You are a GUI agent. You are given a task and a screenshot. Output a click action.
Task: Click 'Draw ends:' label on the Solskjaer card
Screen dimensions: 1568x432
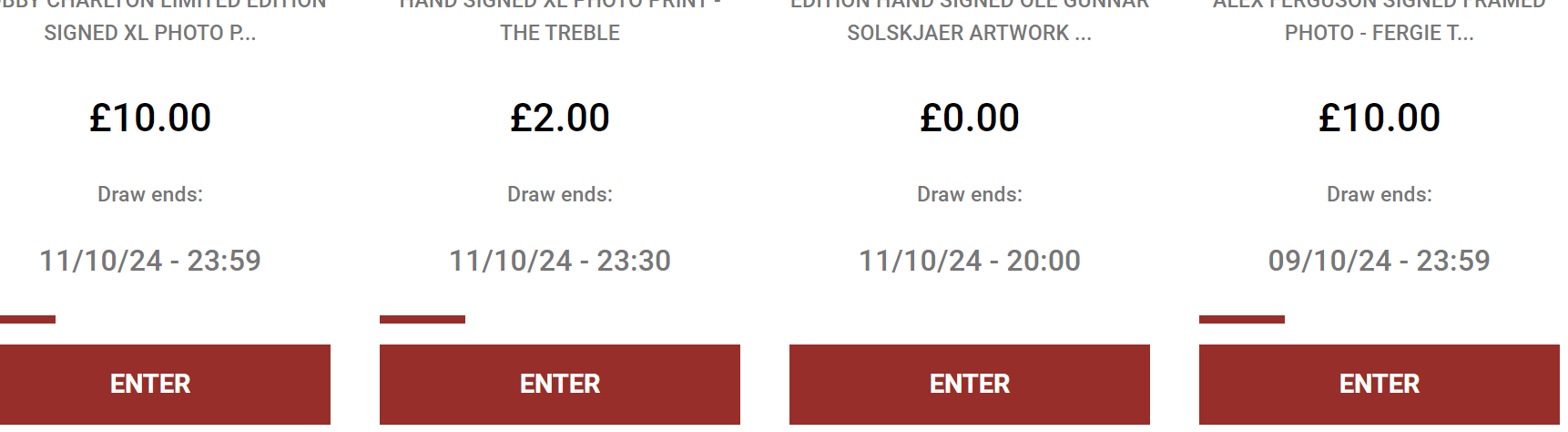tap(969, 194)
